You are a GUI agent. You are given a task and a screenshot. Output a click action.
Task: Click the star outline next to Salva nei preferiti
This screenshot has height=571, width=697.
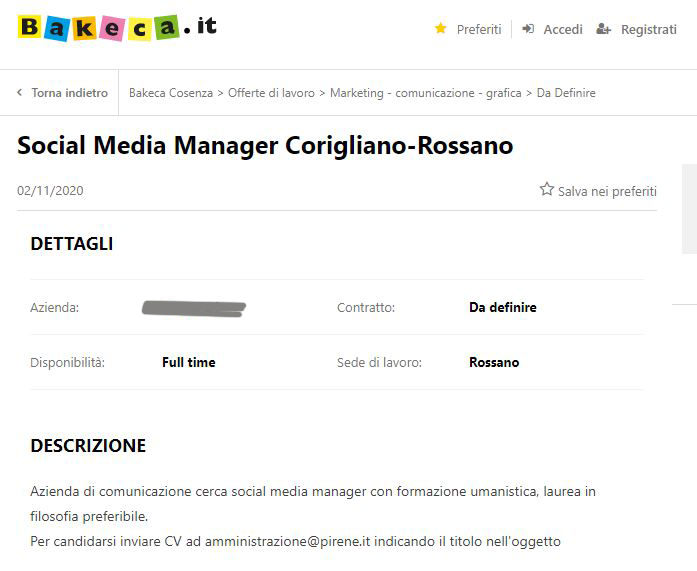546,189
